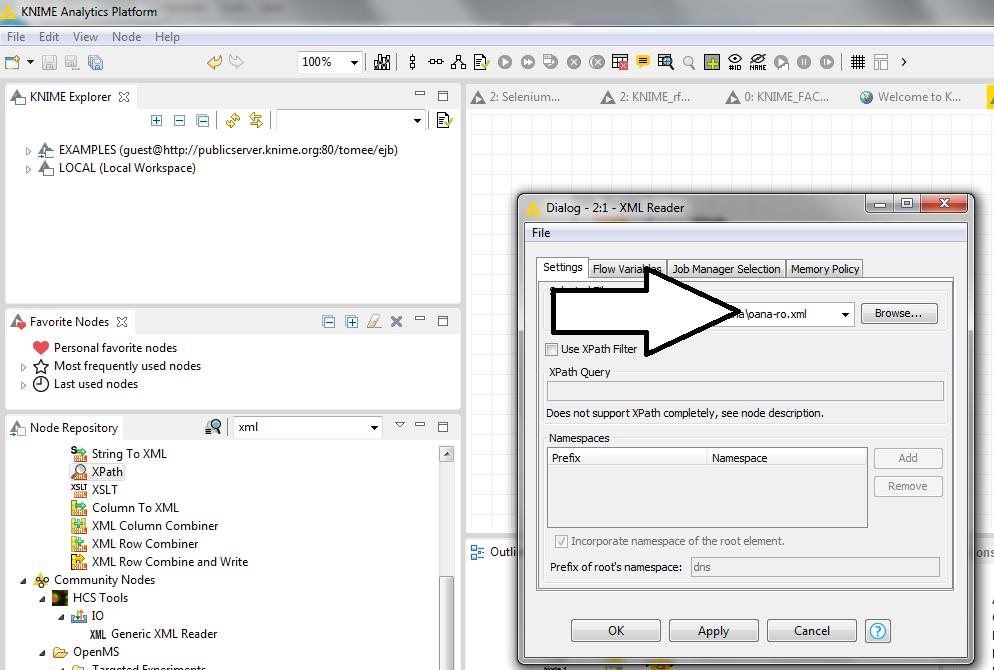
Task: Open the Node menu
Action: 126,37
